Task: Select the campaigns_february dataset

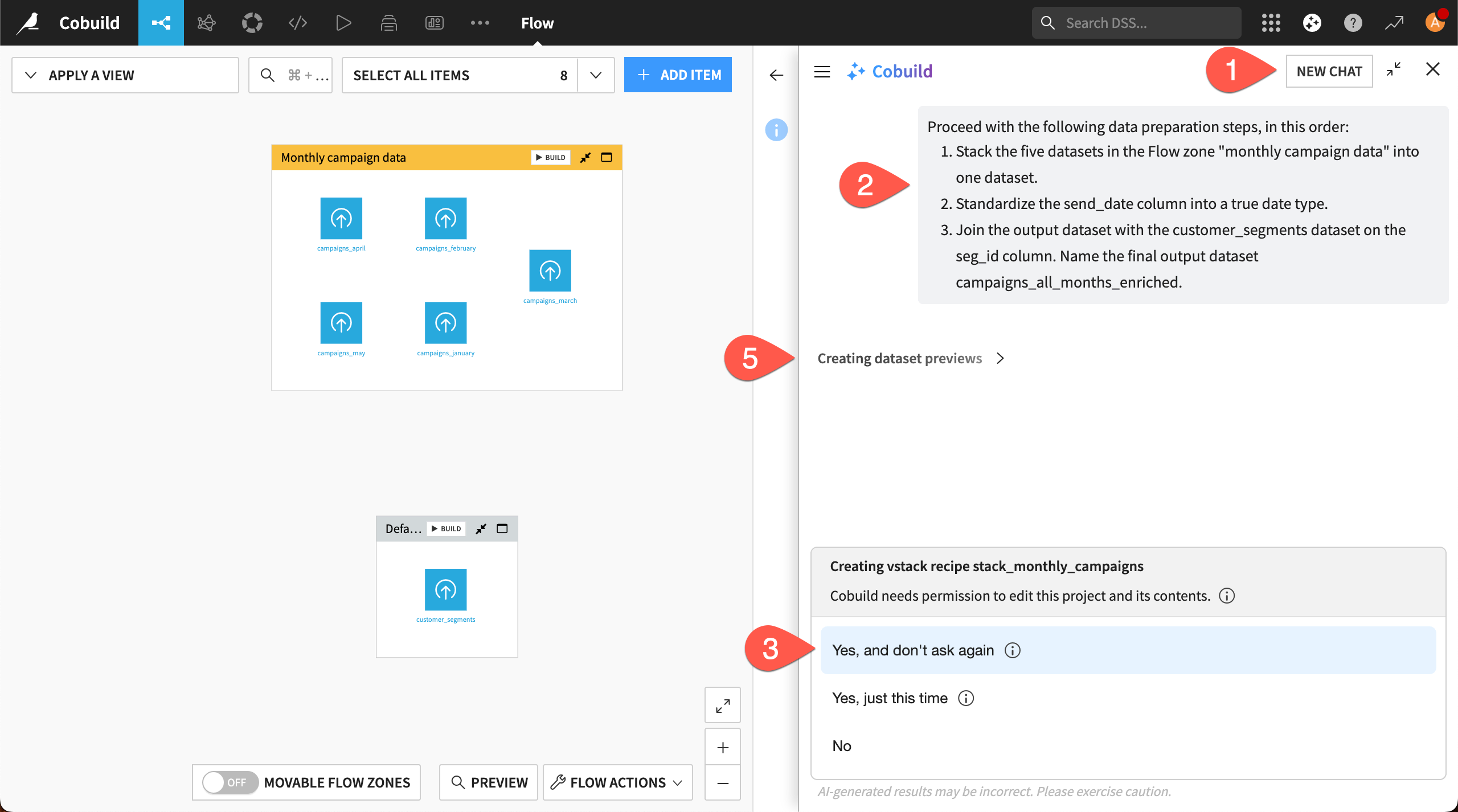Action: 445,219
